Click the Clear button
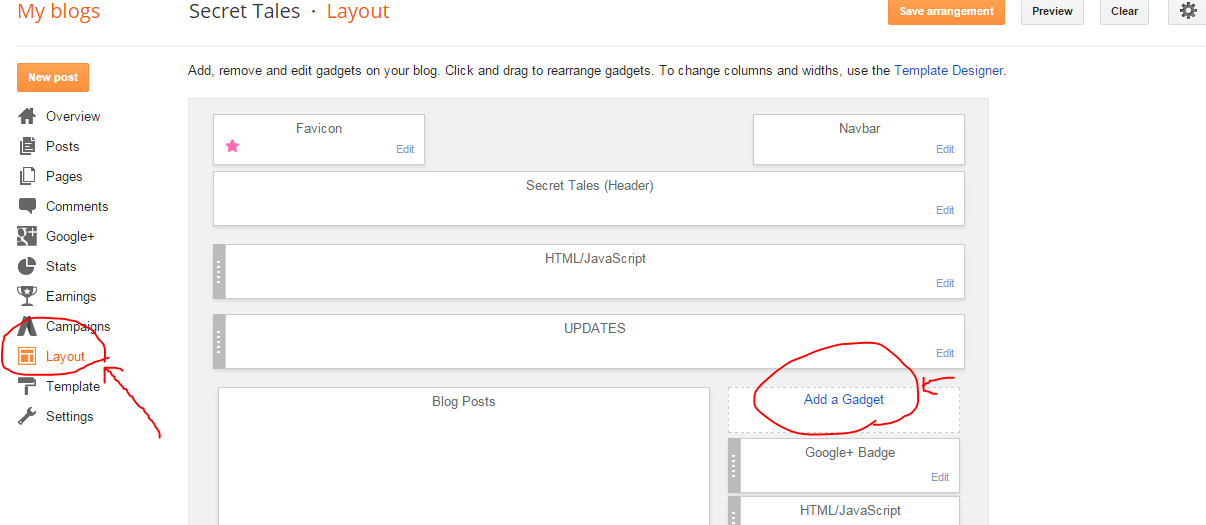The height and width of the screenshot is (525, 1206). coord(1124,11)
